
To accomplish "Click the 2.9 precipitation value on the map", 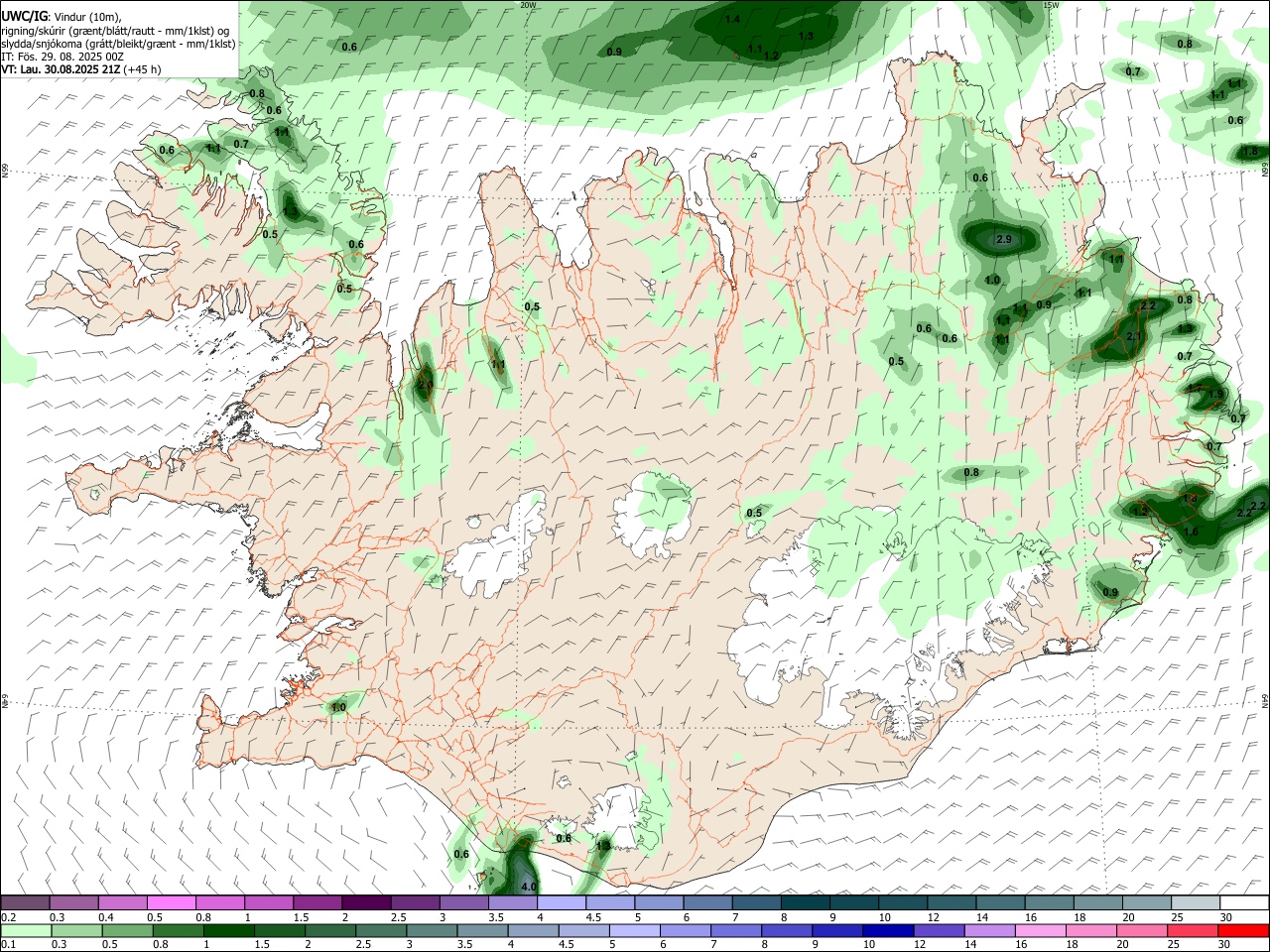I will (x=1003, y=240).
